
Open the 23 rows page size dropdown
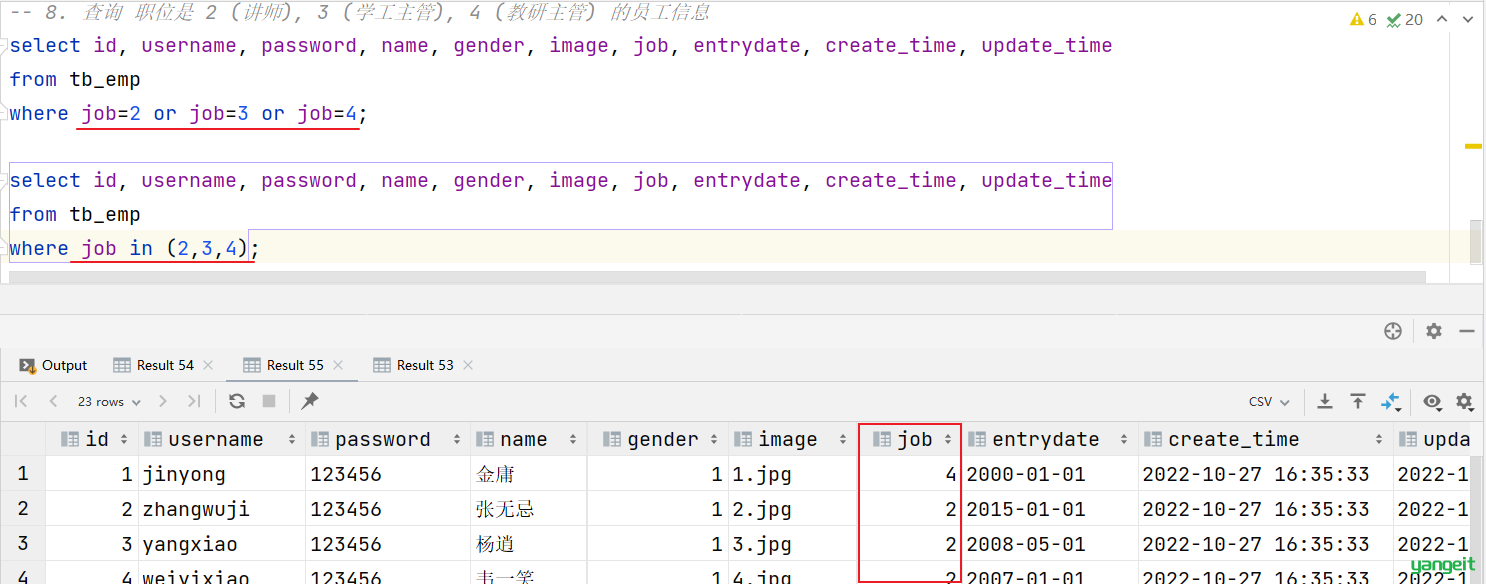(108, 401)
